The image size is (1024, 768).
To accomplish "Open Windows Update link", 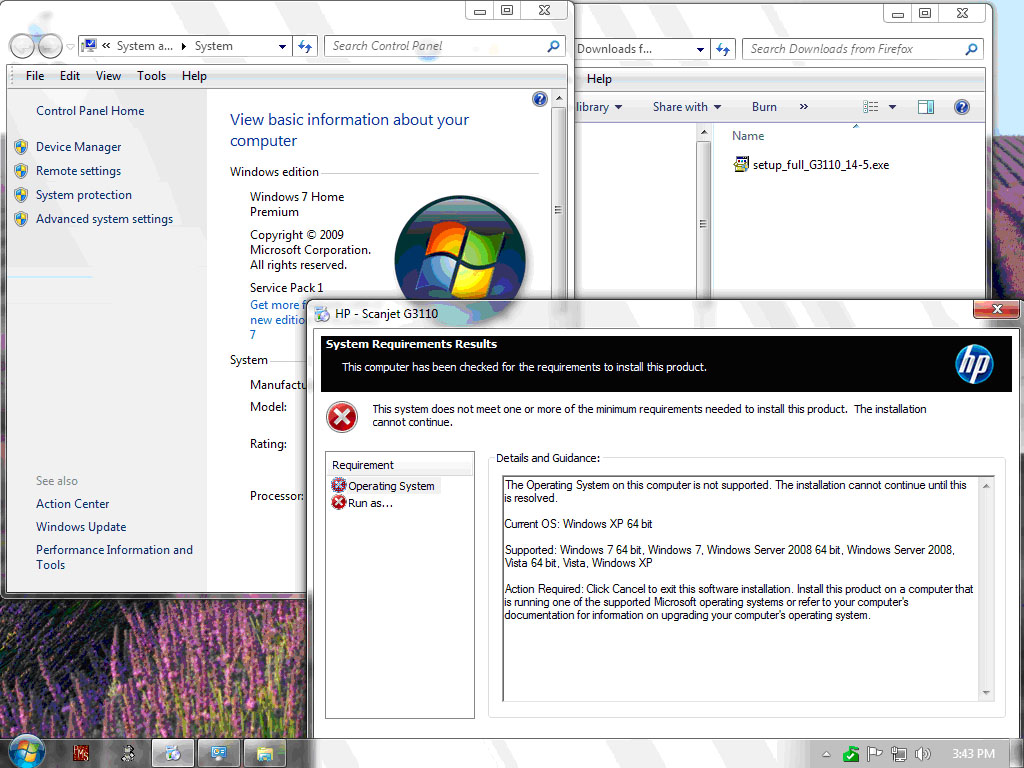I will click(x=81, y=527).
